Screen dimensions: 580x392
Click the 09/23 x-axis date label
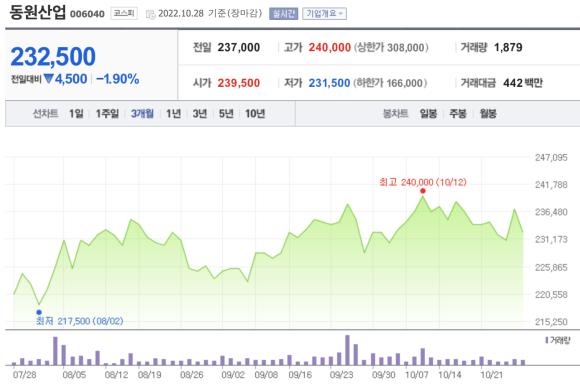click(341, 375)
